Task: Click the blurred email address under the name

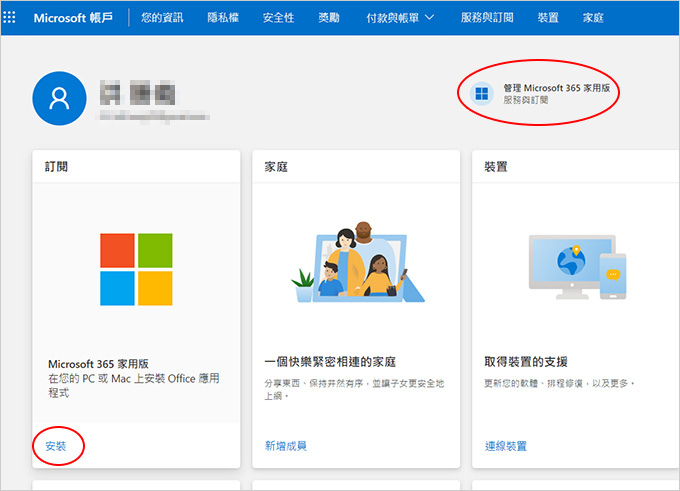Action: tap(153, 116)
